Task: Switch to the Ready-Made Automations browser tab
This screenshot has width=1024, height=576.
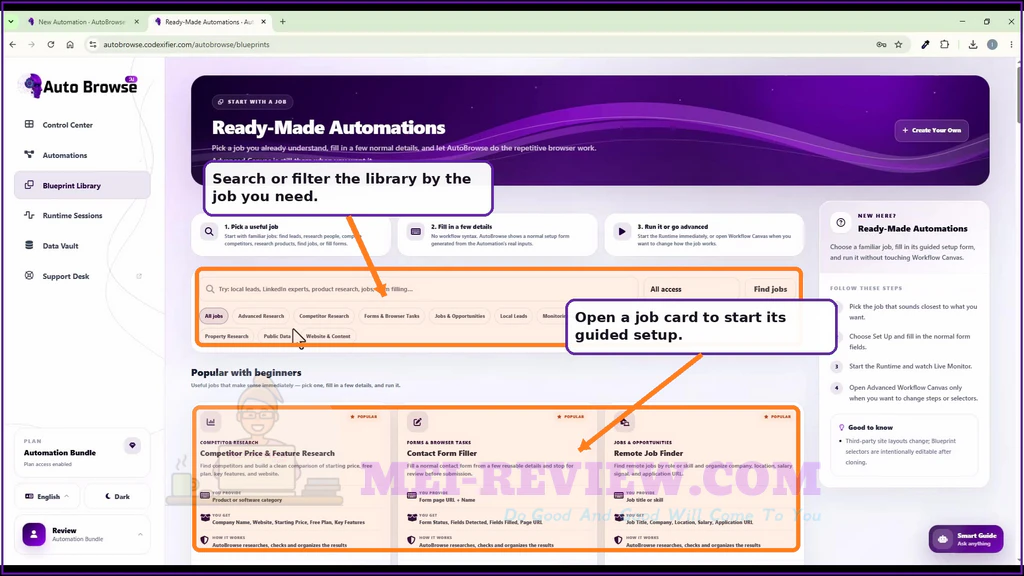Action: 209,22
